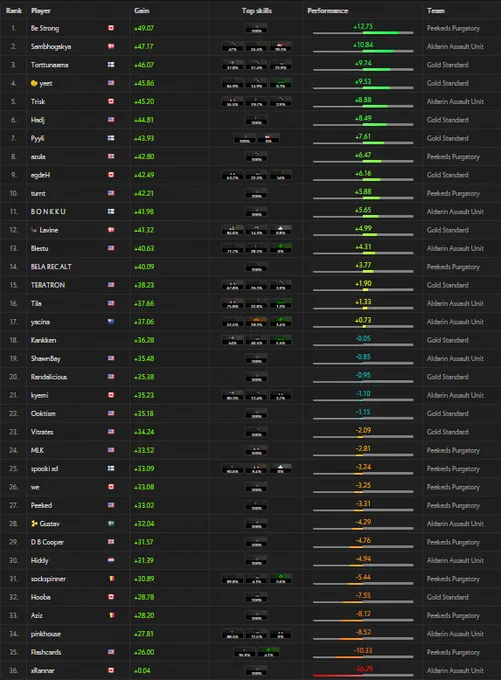The width and height of the screenshot is (501, 680).
Task: Click the flag icon beside Aziz
Action: [111, 615]
